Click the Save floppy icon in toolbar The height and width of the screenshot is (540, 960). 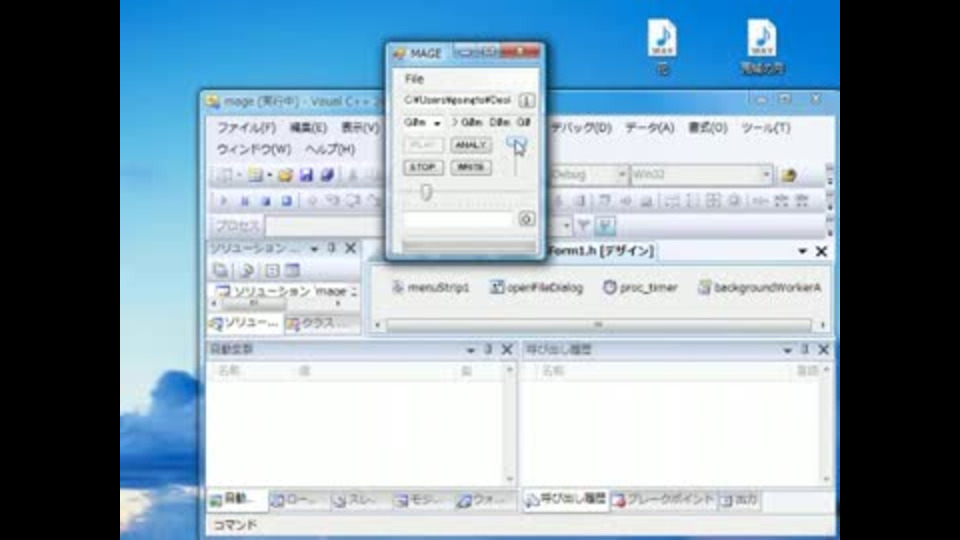(306, 175)
